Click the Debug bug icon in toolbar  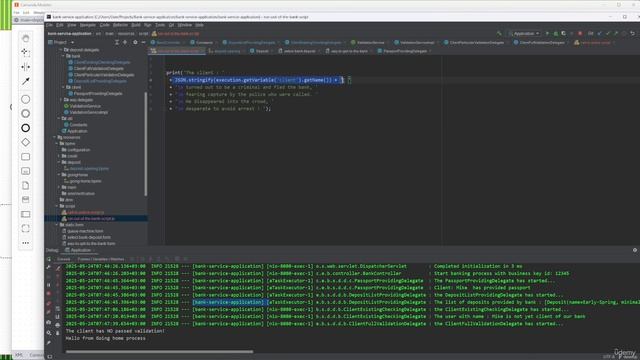coord(556,33)
